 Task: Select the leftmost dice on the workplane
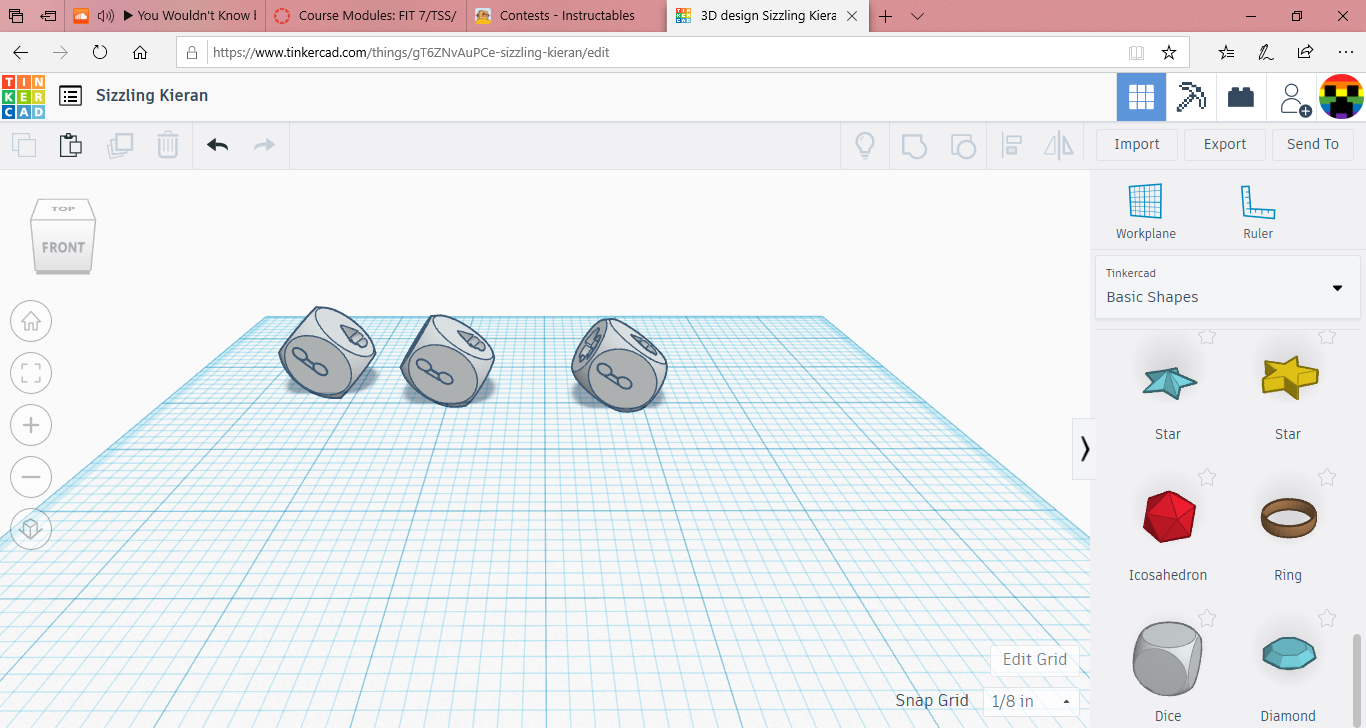point(326,353)
